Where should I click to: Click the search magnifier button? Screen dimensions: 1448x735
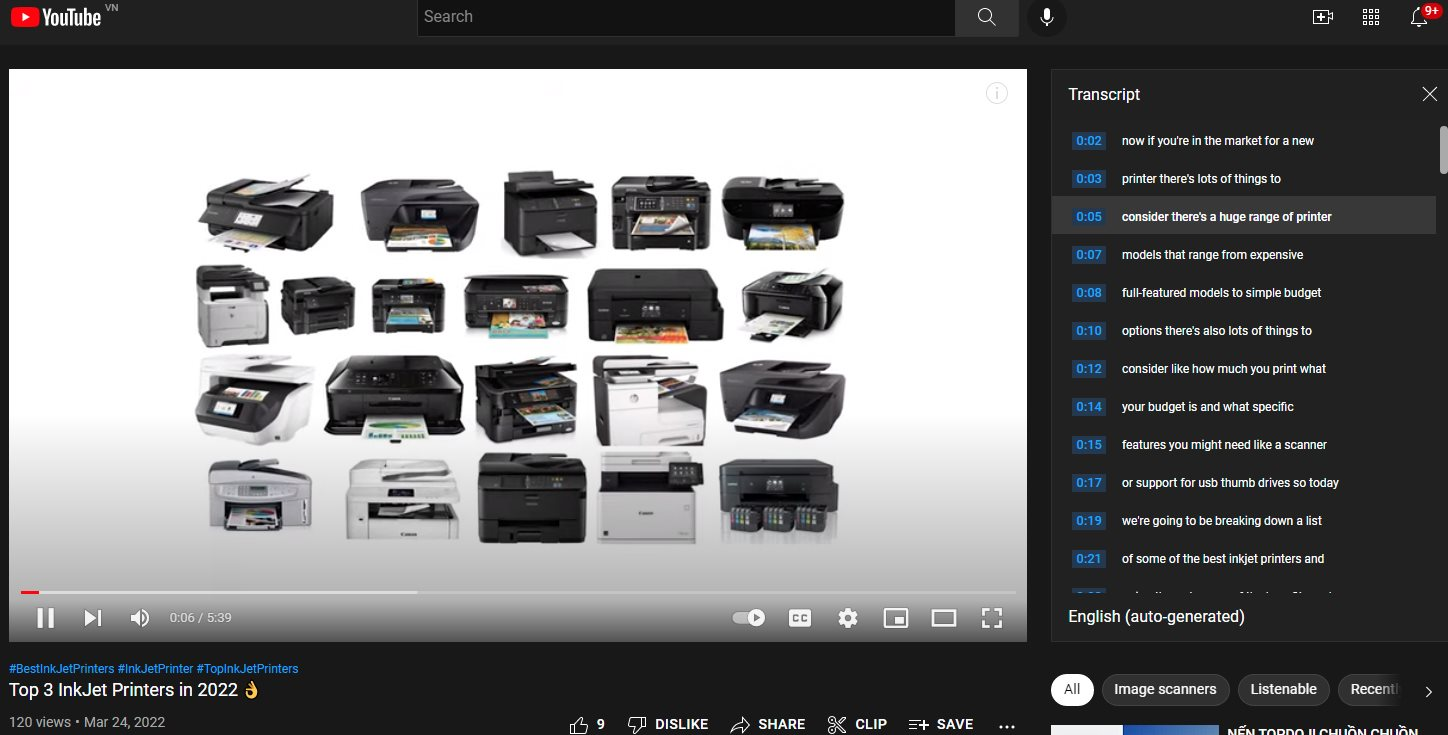pyautogui.click(x=987, y=17)
